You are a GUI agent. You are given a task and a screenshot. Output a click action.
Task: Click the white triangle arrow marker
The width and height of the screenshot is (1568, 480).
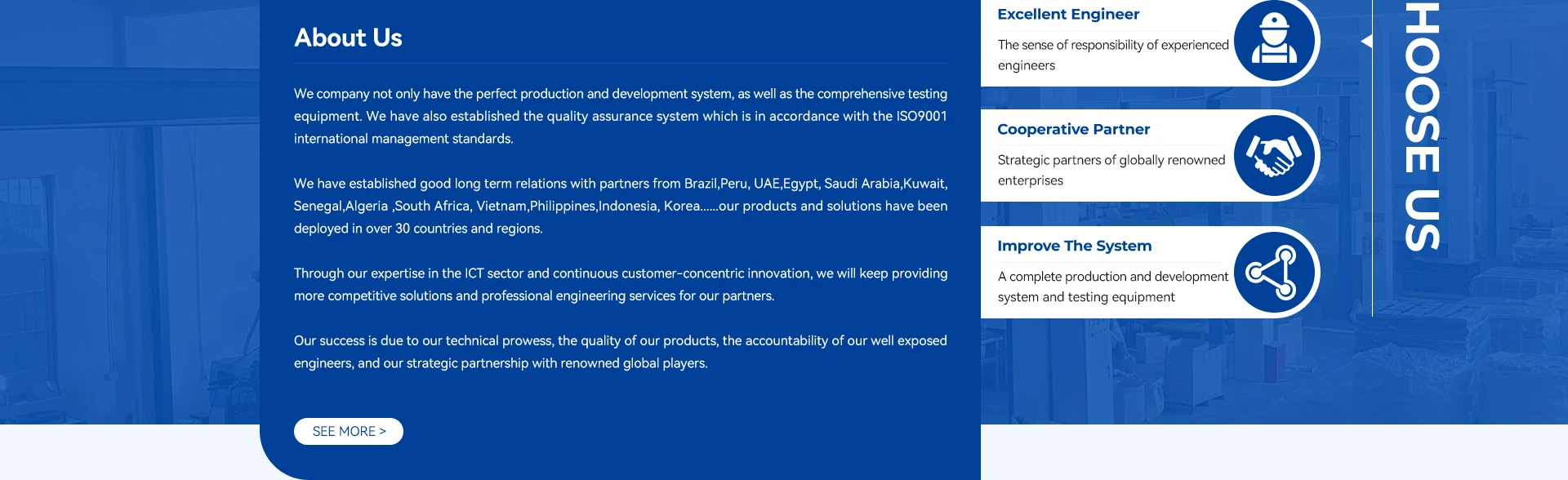[x=1366, y=41]
